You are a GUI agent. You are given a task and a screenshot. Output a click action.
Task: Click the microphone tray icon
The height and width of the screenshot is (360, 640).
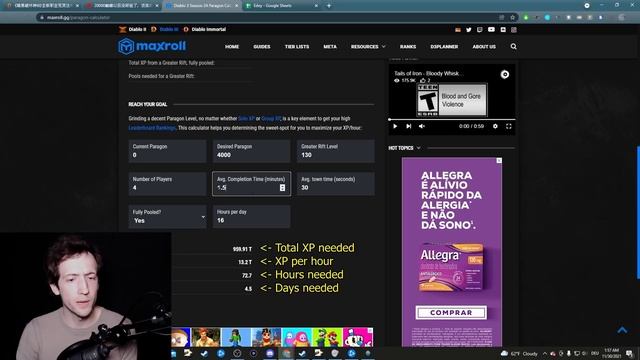[x=569, y=353]
